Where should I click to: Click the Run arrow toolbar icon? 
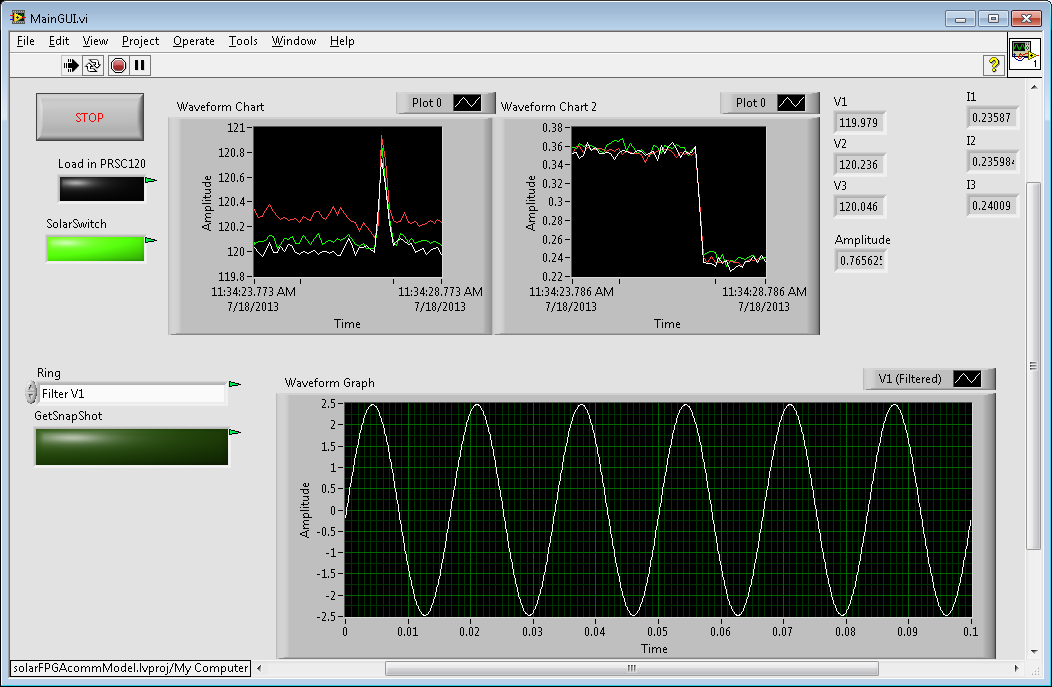72,65
